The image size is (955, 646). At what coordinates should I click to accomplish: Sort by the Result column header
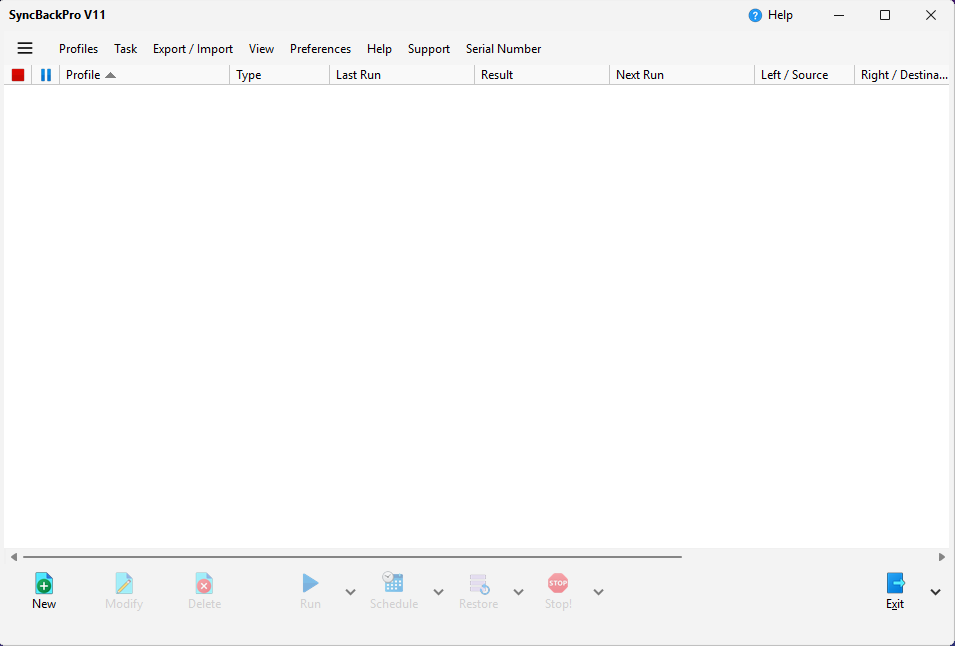542,75
